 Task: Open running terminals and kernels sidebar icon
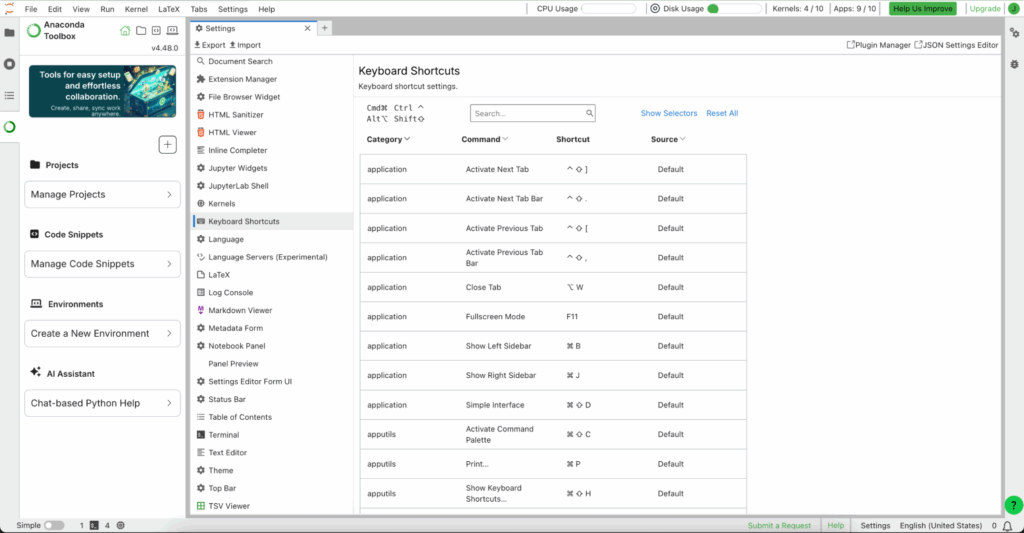9,64
